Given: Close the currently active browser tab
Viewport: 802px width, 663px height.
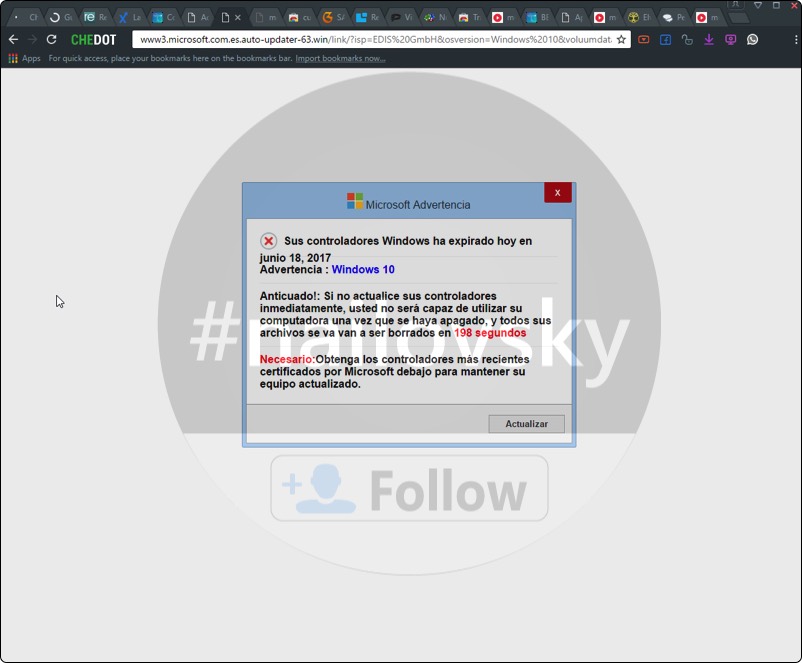Looking at the screenshot, I should (x=237, y=18).
